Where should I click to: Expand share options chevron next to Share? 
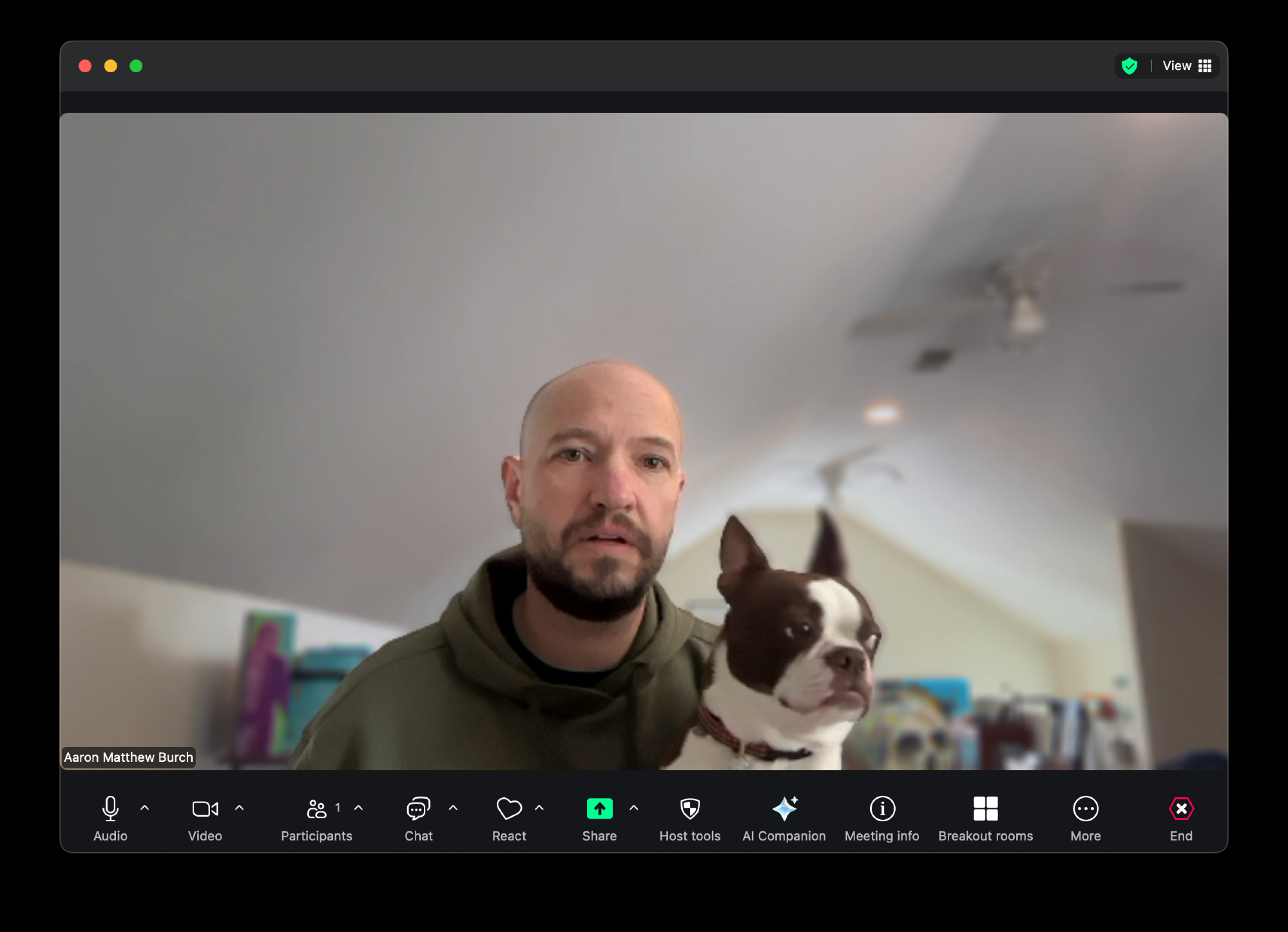[x=634, y=808]
